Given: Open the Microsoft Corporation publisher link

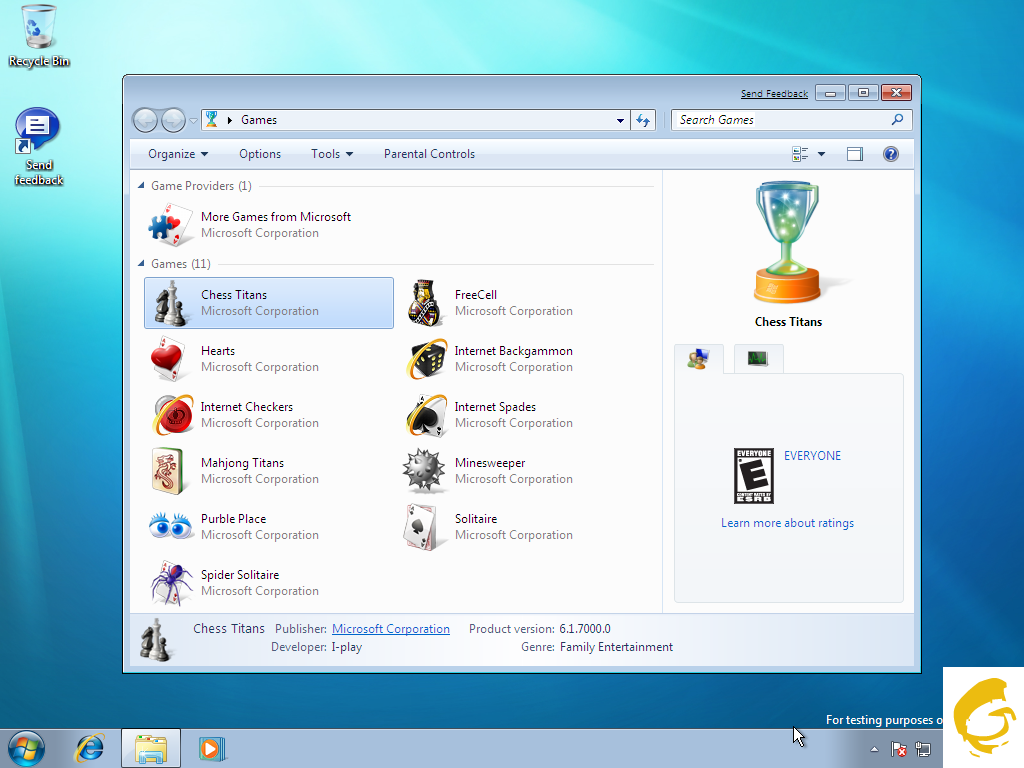Looking at the screenshot, I should [391, 629].
